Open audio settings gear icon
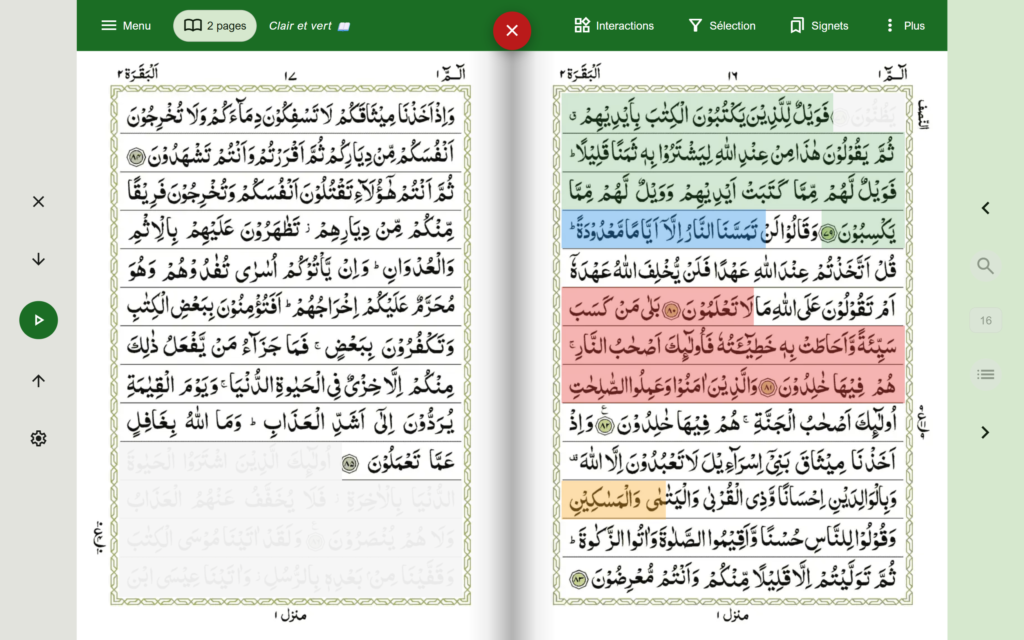The width and height of the screenshot is (1024, 640). [x=39, y=438]
